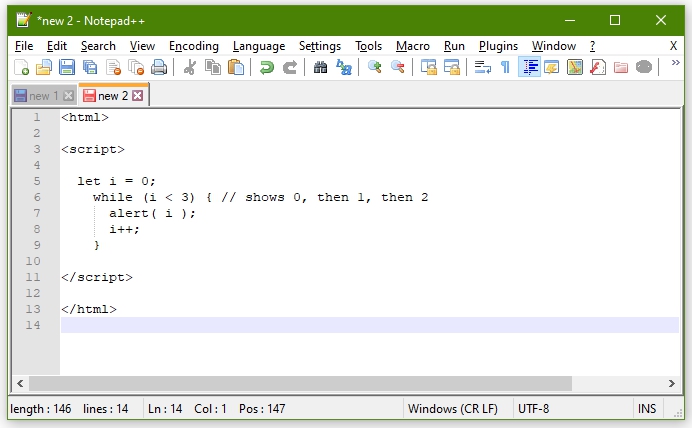
Task: Click length : 146 status entry
Action: (40, 409)
